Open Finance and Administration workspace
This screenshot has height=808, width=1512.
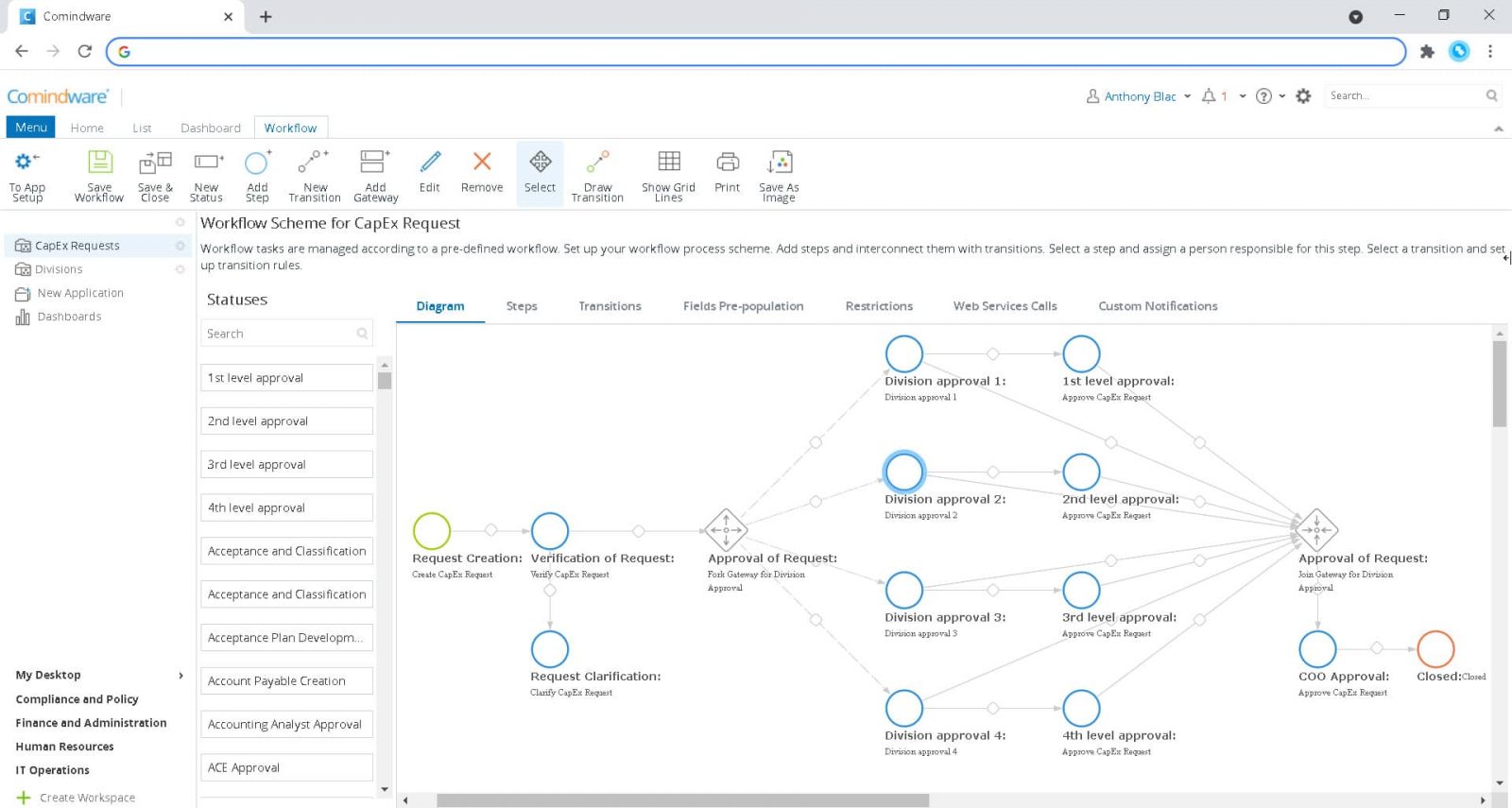(91, 723)
